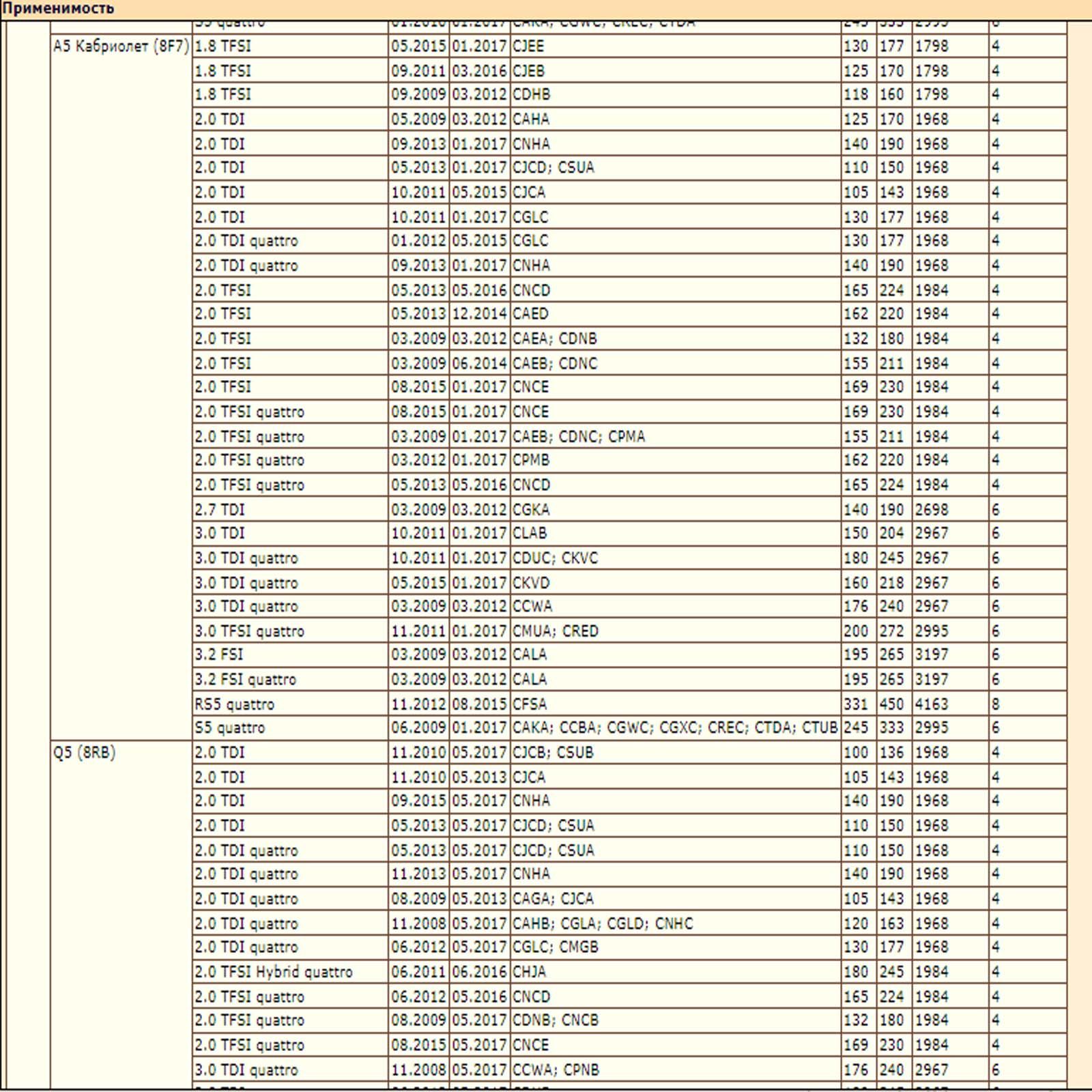Select the CCWA; CPNB engine codes cell
The width and height of the screenshot is (1092, 1092).
556,1070
